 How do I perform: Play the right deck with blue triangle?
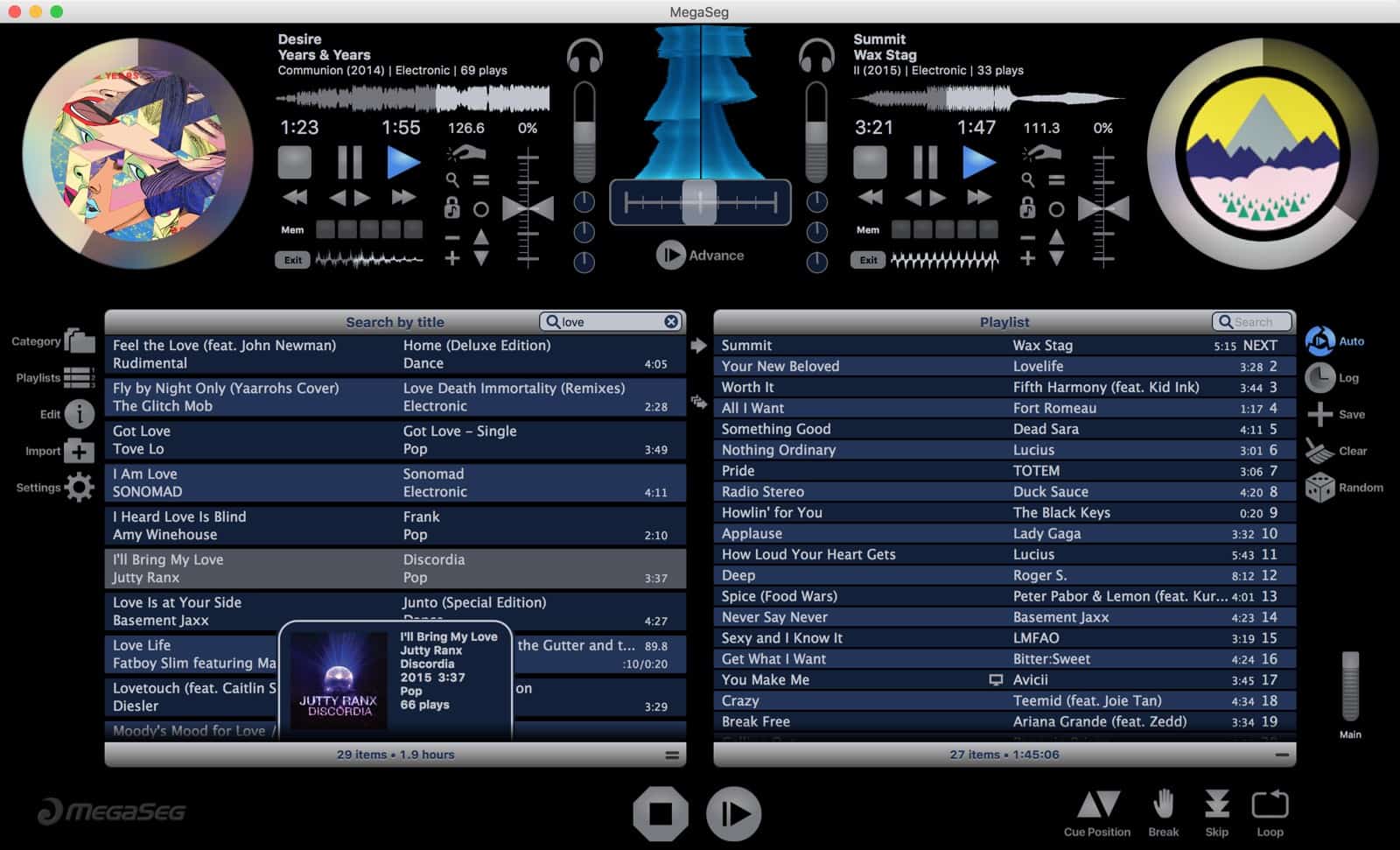(978, 163)
